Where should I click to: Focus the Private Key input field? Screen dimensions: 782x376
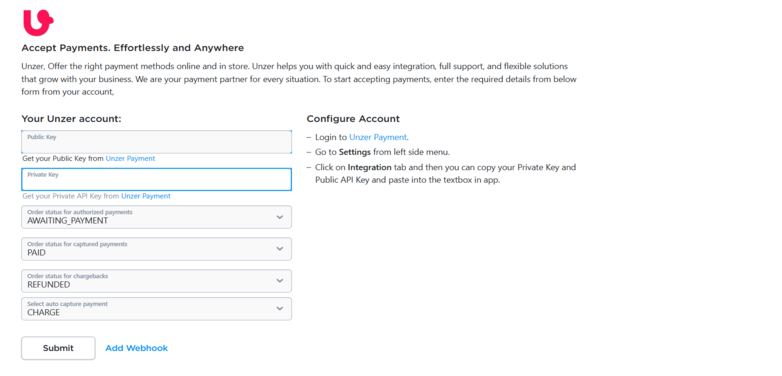point(156,180)
